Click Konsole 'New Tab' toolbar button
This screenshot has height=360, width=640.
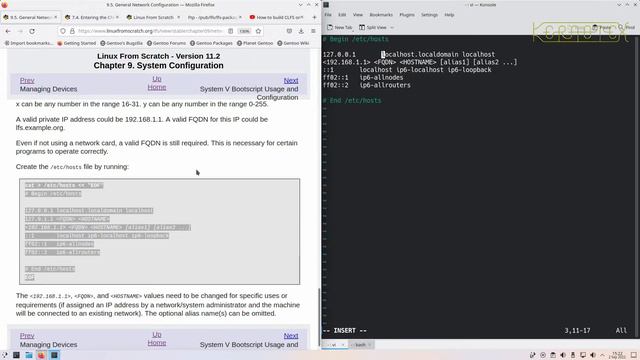click(340, 27)
